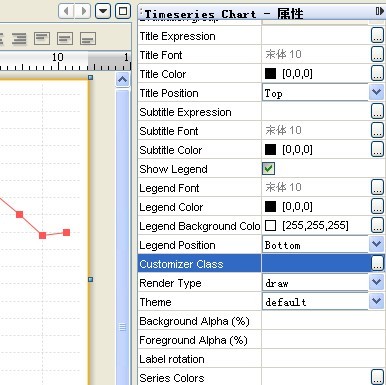
Task: Select the Legend Position property label
Action: (x=177, y=245)
